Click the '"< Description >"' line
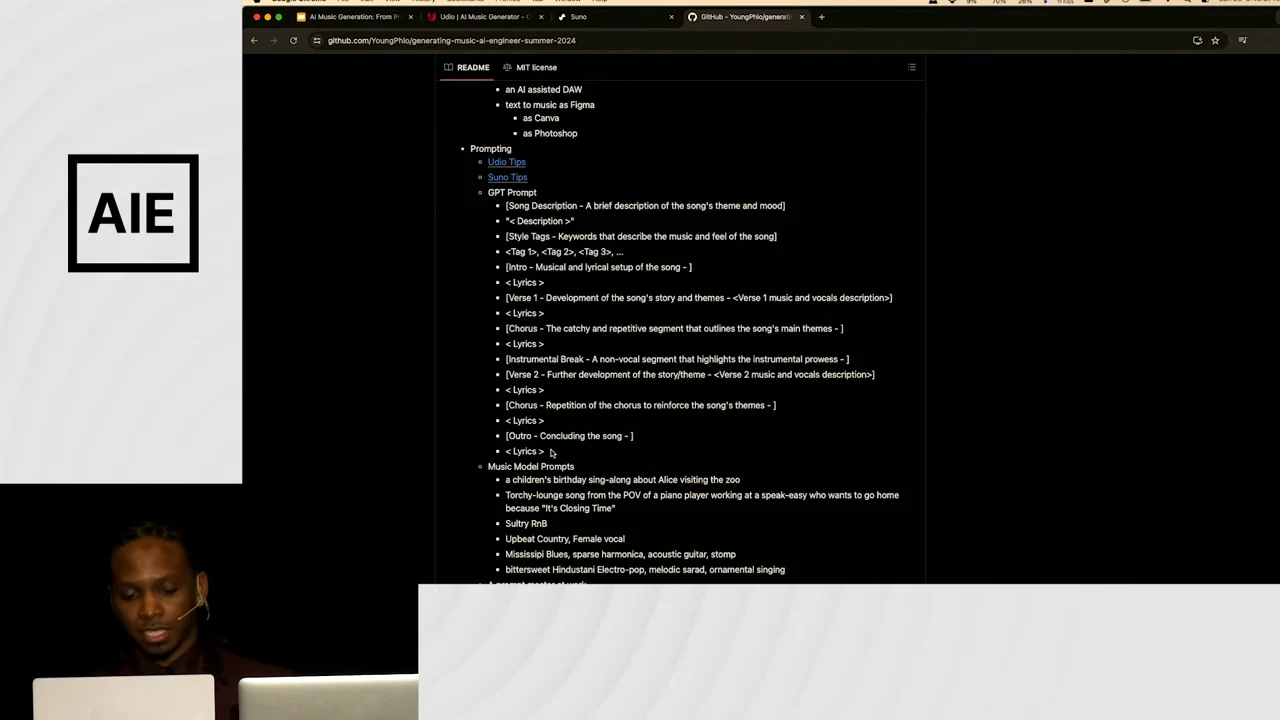The width and height of the screenshot is (1280, 720). pyautogui.click(x=539, y=222)
